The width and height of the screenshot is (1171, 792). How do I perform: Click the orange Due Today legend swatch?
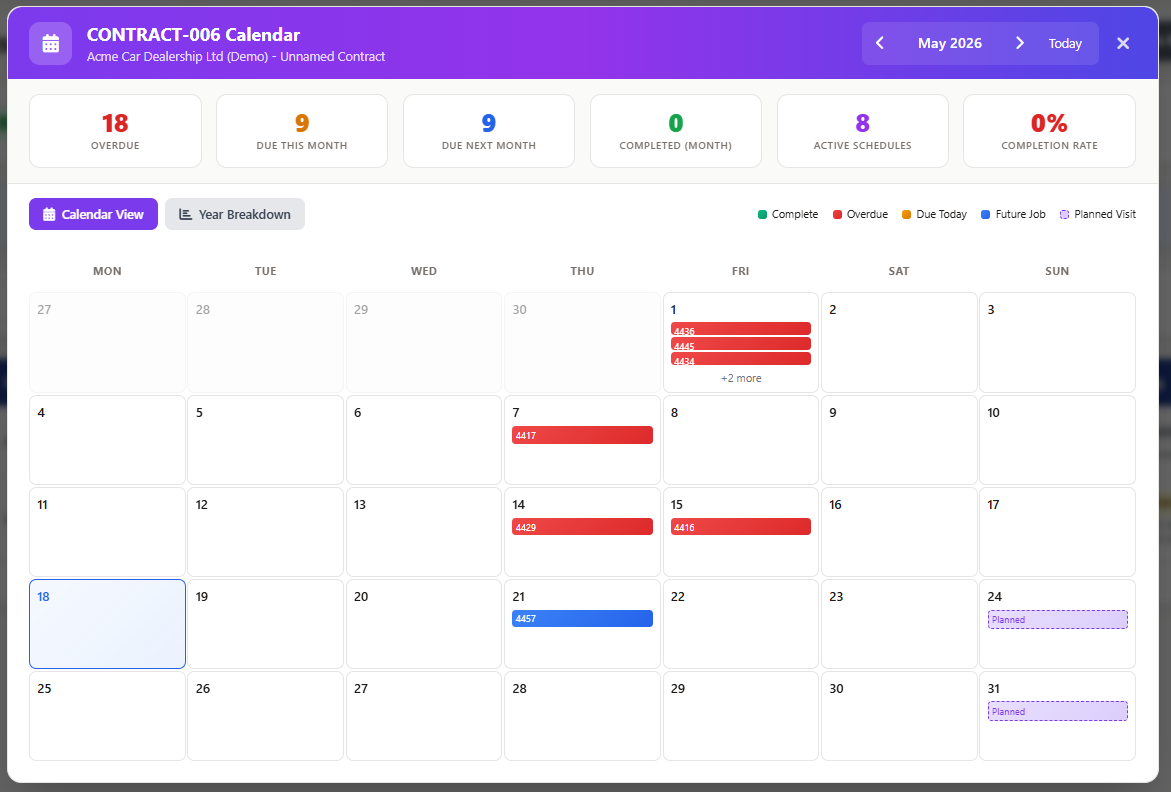click(x=907, y=214)
